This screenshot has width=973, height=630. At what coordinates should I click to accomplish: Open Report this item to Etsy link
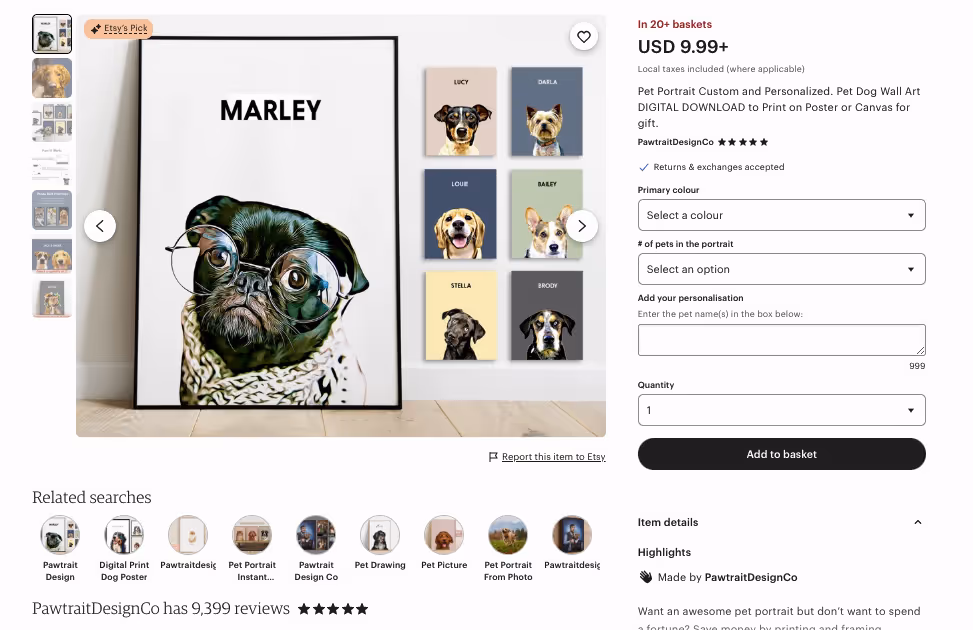554,457
